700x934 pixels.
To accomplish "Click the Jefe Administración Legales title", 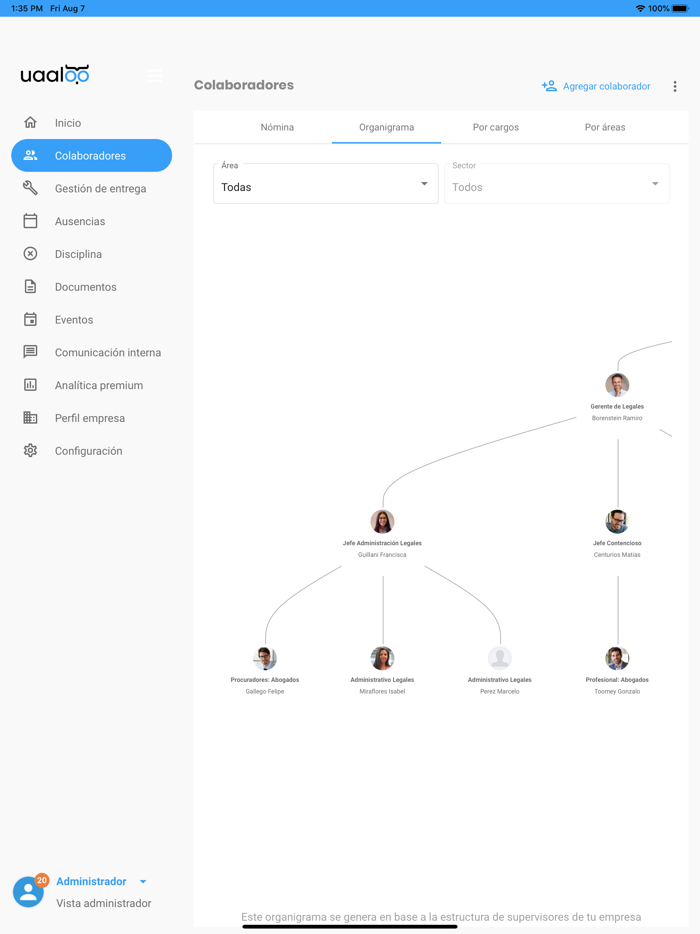I will (382, 543).
